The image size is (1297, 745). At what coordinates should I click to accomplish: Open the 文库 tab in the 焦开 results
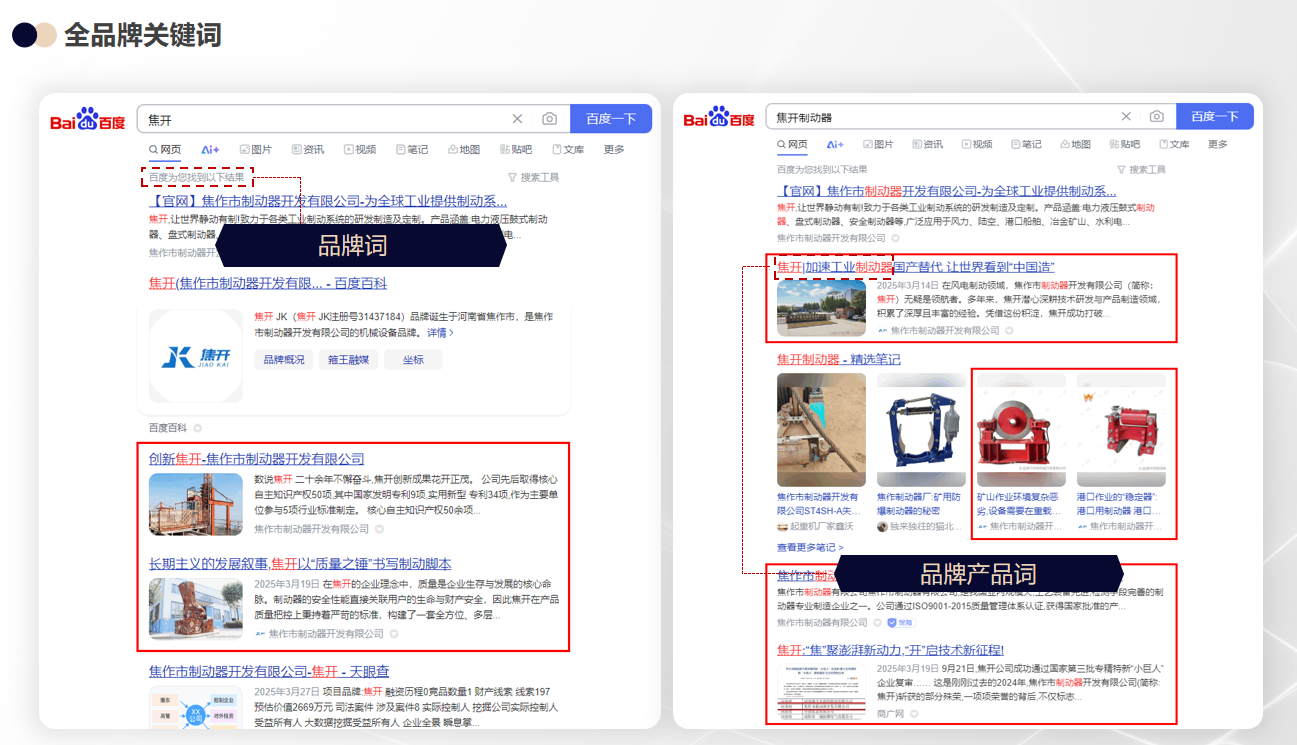568,150
